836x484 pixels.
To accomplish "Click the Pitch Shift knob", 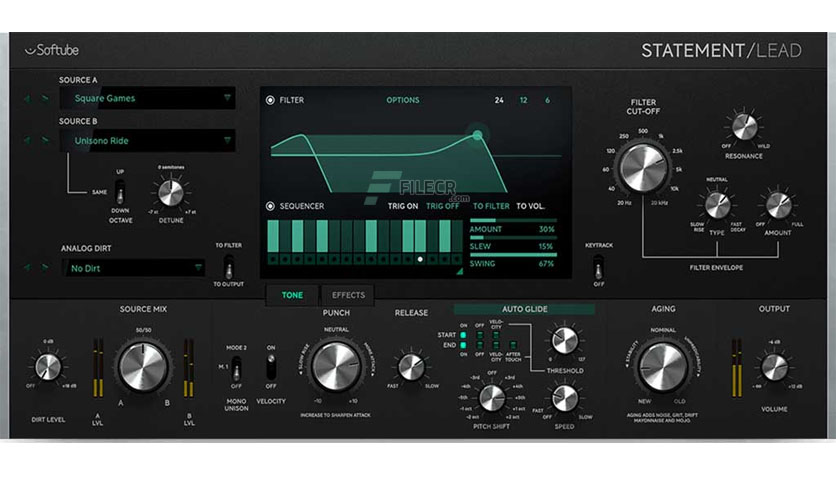I will (x=492, y=398).
